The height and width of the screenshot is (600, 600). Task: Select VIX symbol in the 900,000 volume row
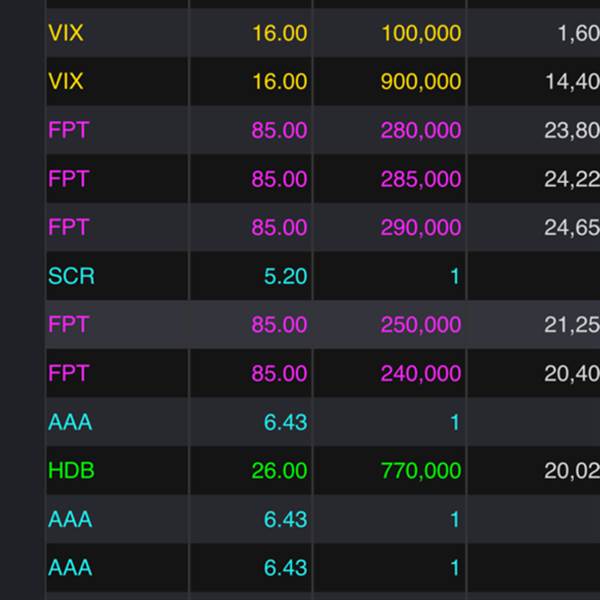pyautogui.click(x=66, y=82)
